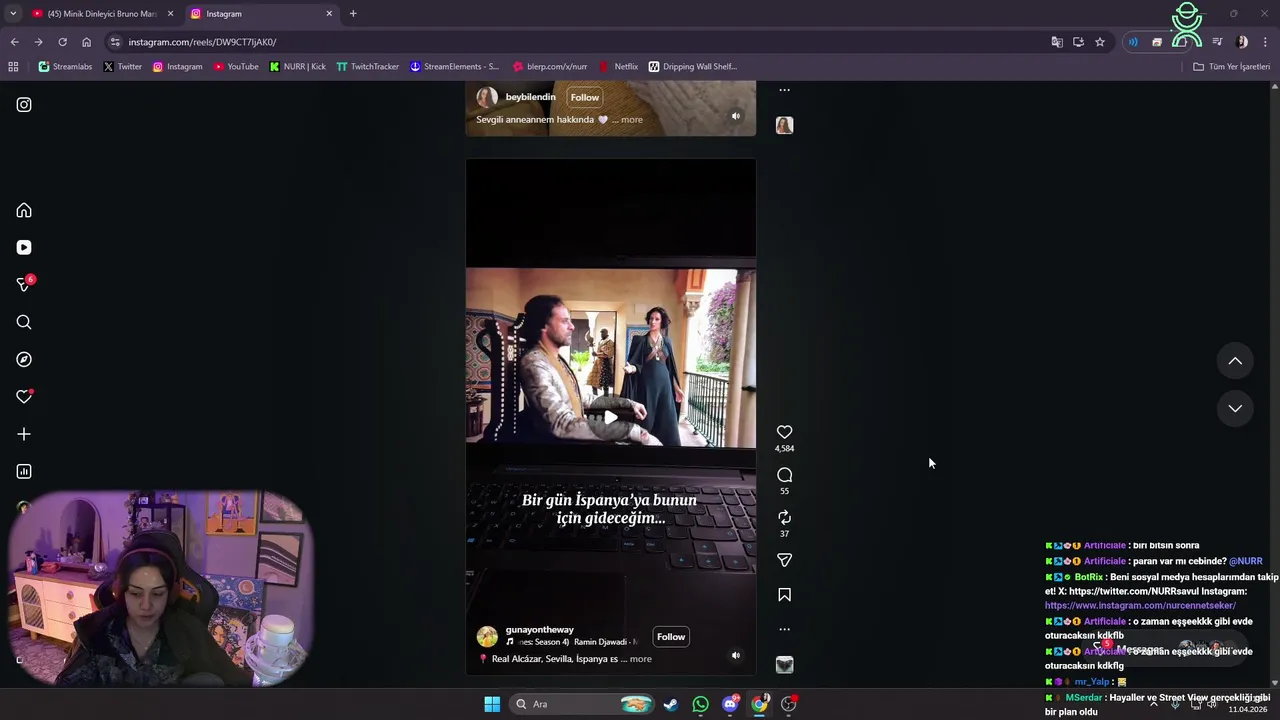The width and height of the screenshot is (1280, 720).
Task: Open media control icon in toolbar
Action: click(1217, 42)
